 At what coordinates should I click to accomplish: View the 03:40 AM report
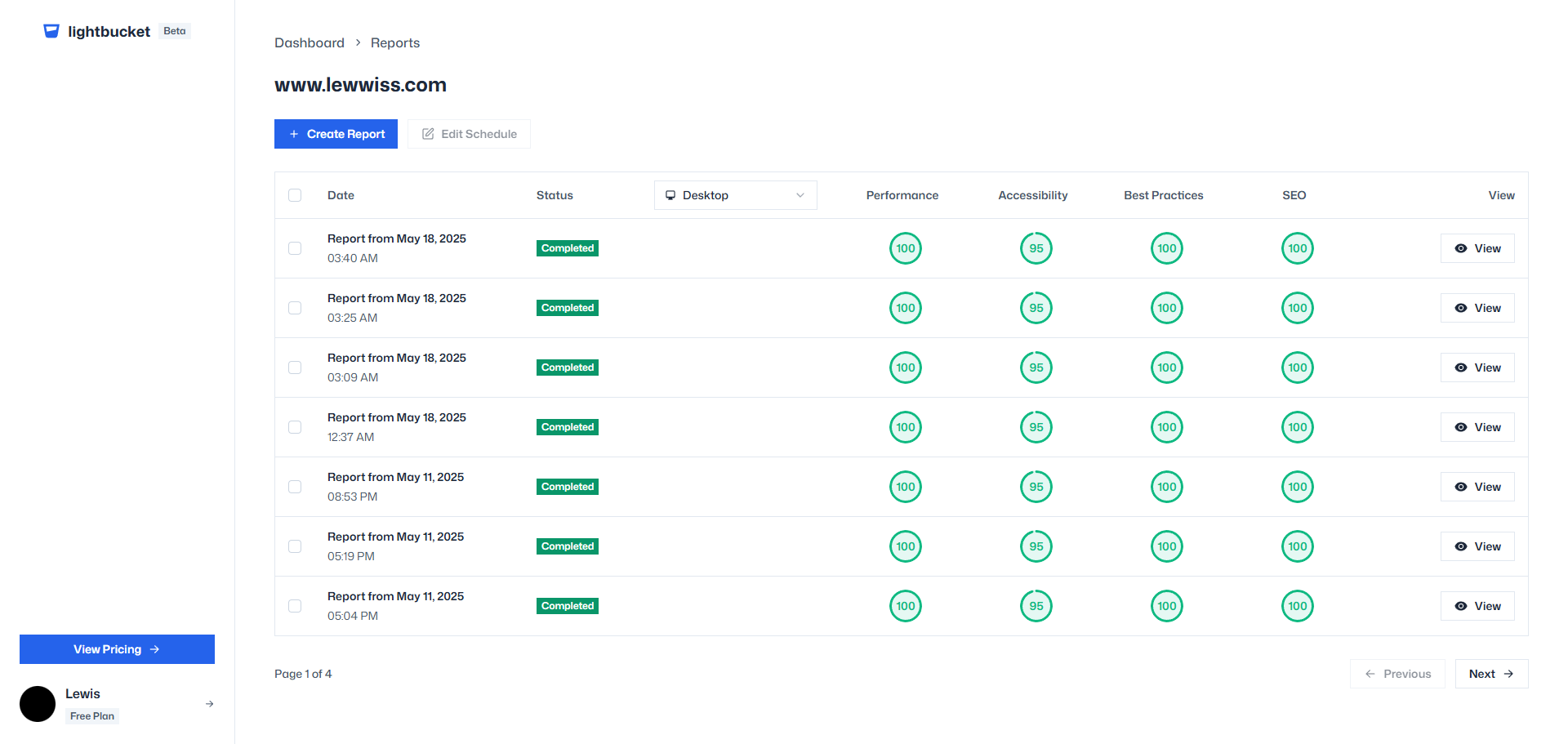pos(1477,248)
